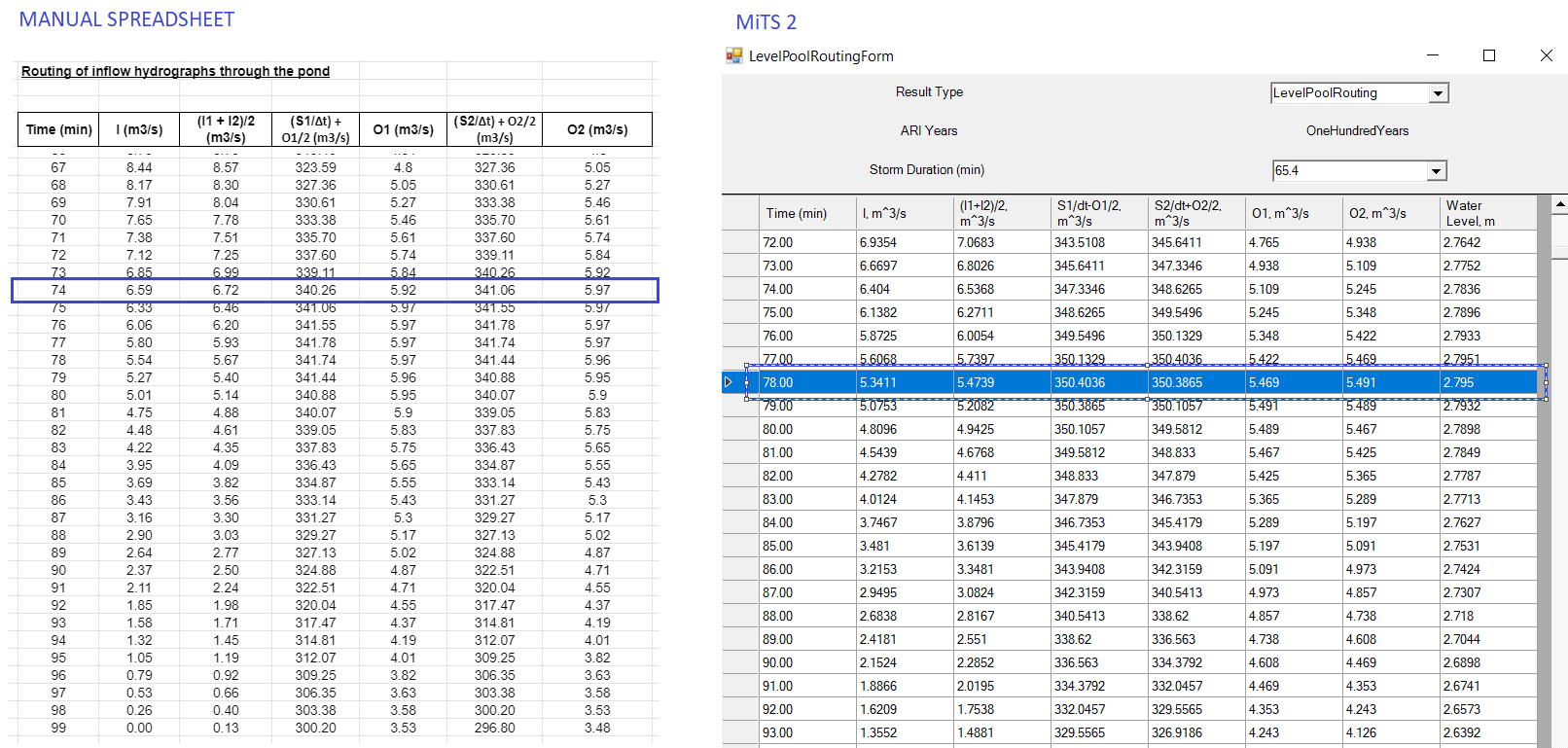Viewport: 1568px width, 748px height.
Task: Click the scrollbar up arrow in the MiTS grid
Action: [1560, 204]
